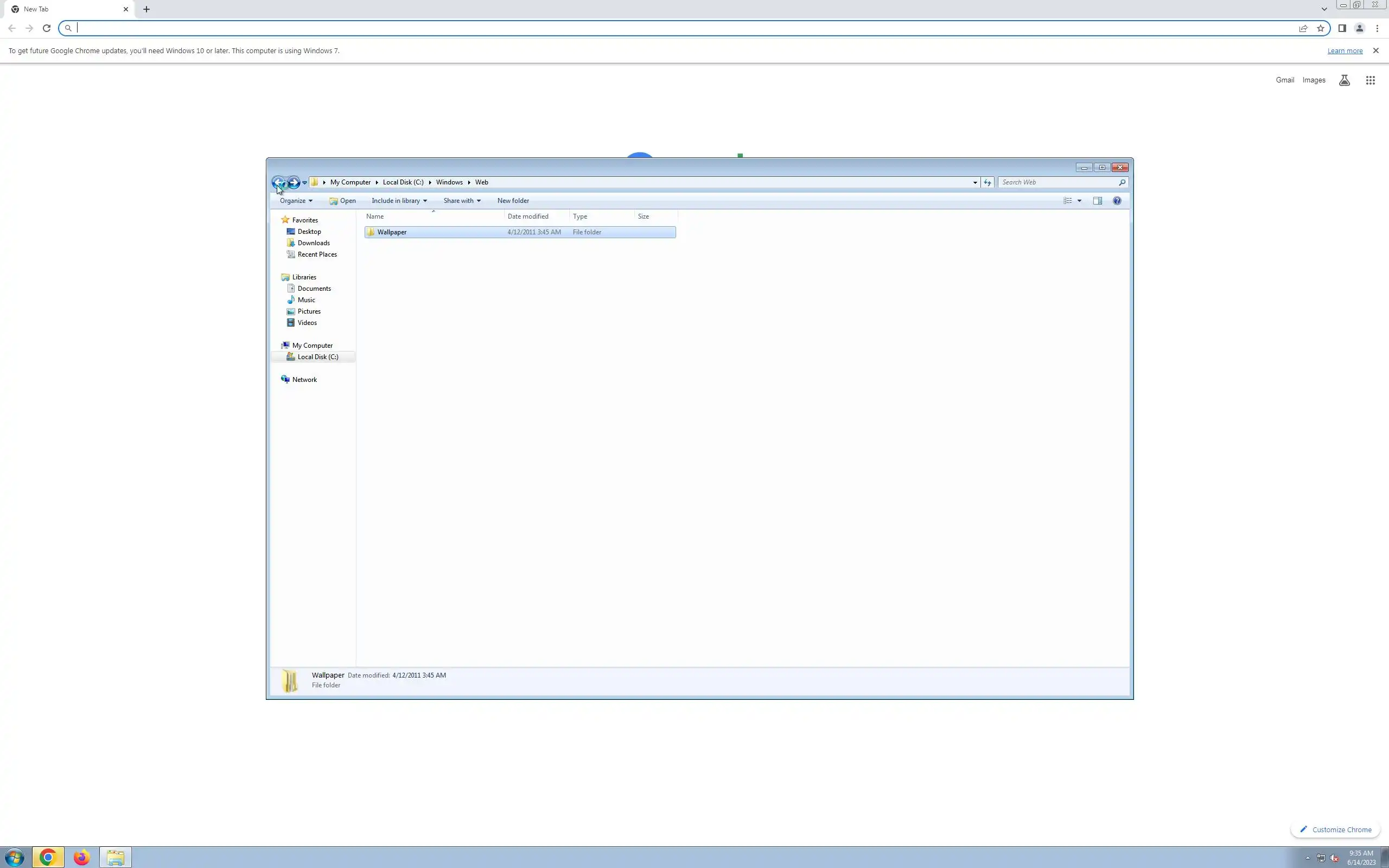Click the Explorer back navigation arrow

pyautogui.click(x=278, y=182)
